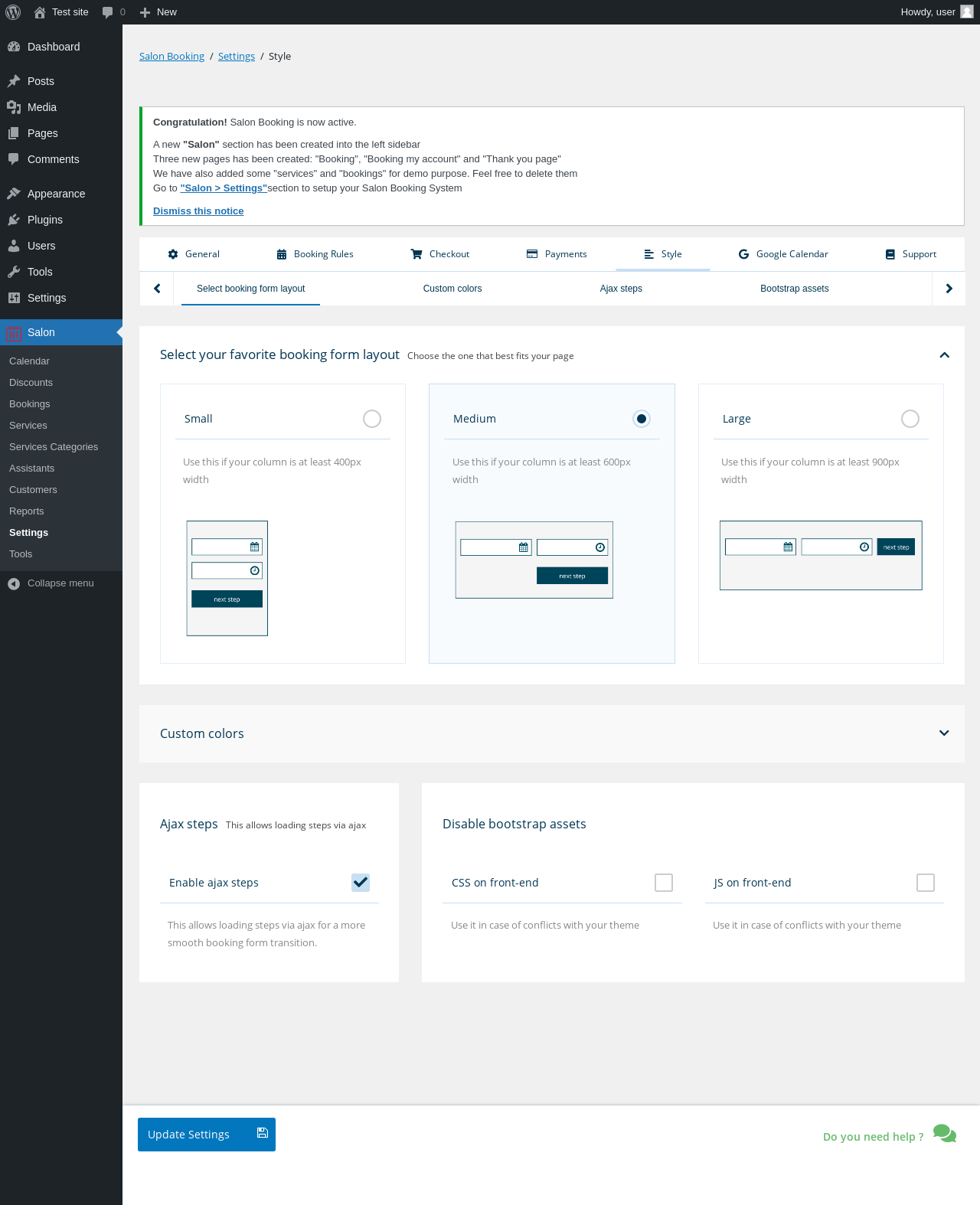Open Assistants in Salon submenu
This screenshot has width=980, height=1205.
[31, 469]
